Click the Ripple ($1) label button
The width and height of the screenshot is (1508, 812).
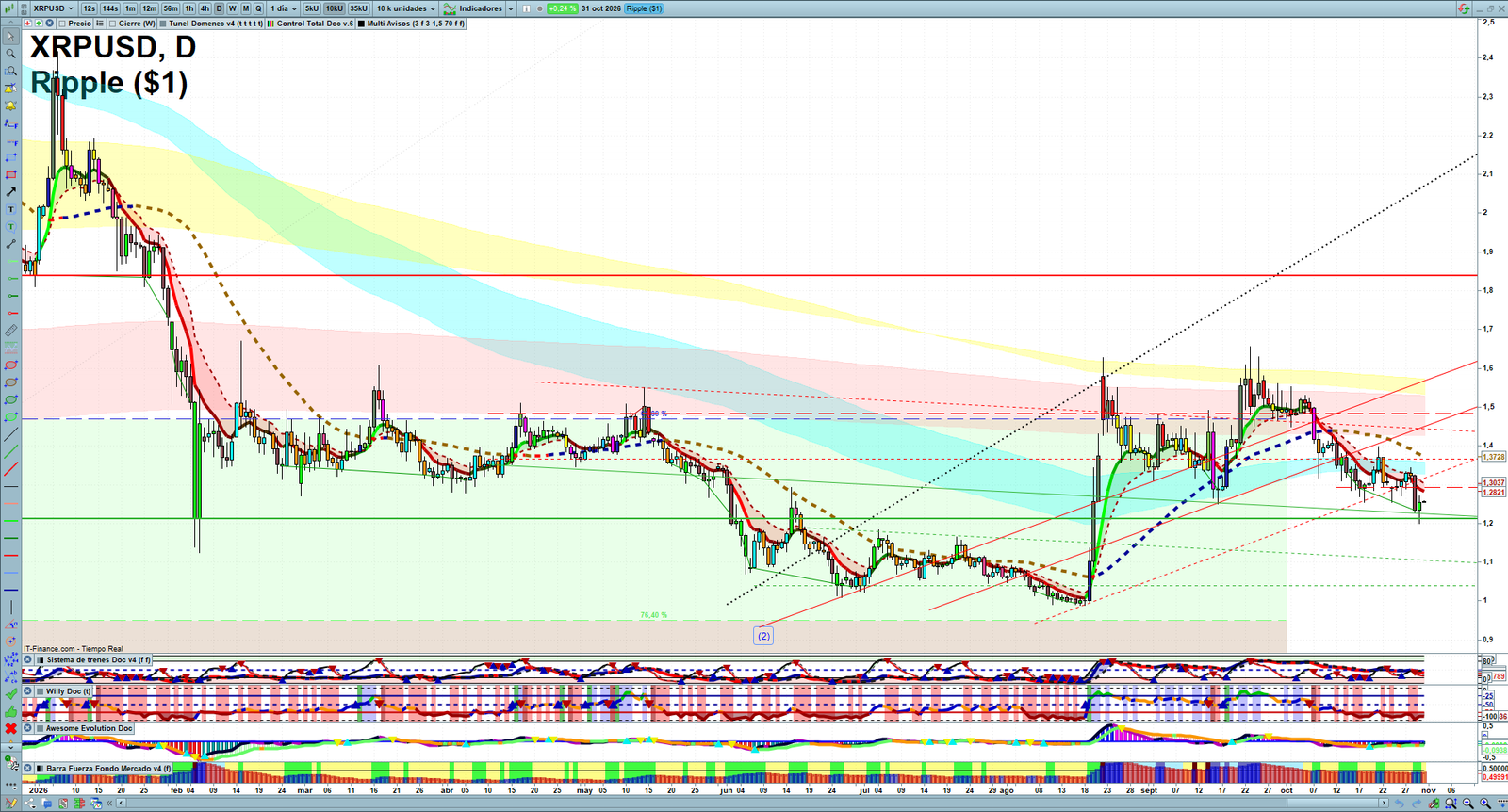(644, 8)
